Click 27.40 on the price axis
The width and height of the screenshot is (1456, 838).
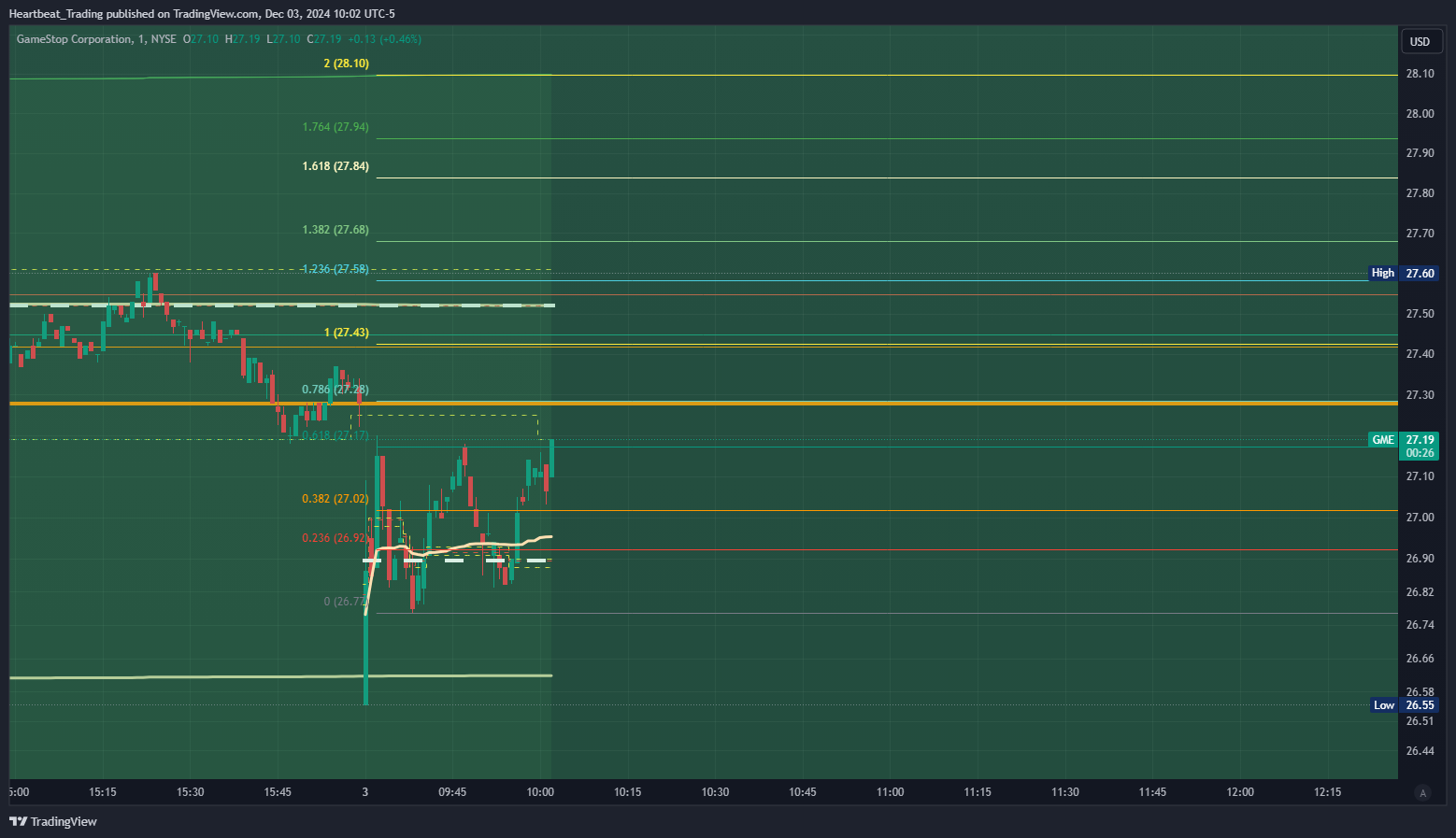(x=1420, y=354)
